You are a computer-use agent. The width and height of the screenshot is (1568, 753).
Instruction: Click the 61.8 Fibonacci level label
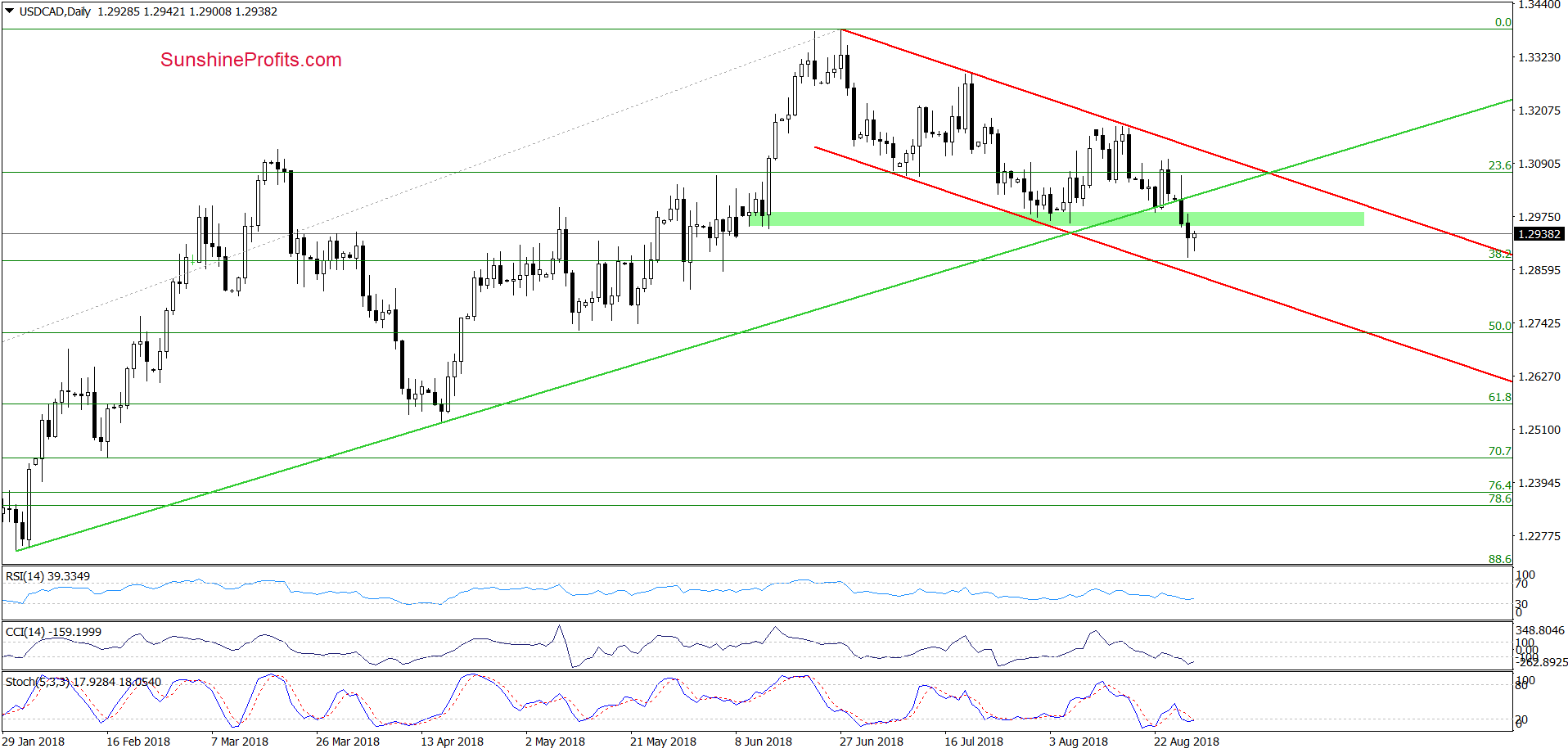1499,397
